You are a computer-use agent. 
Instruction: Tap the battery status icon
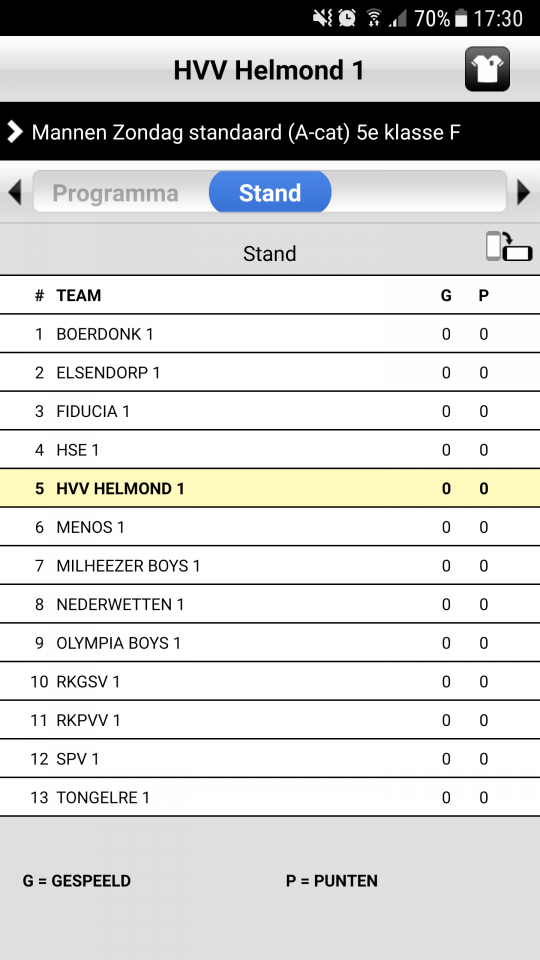point(461,18)
